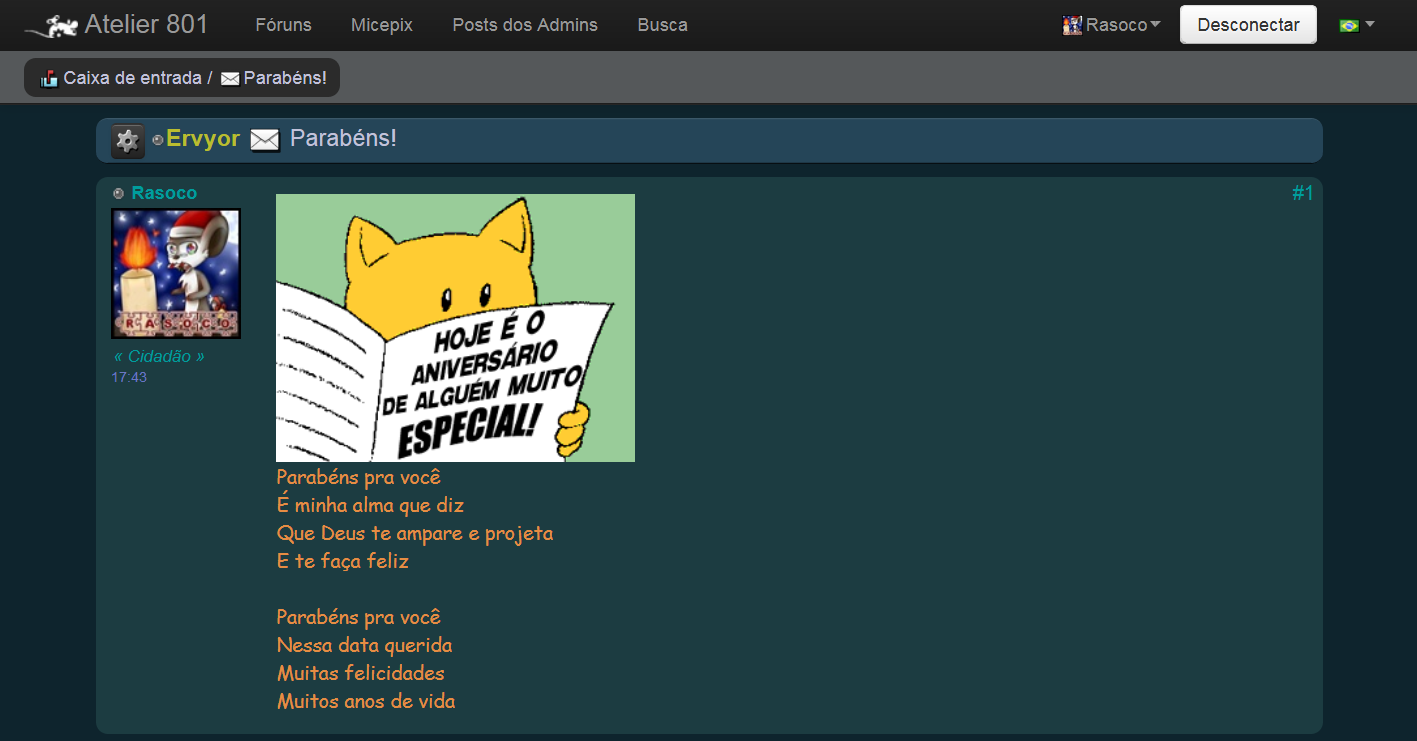
Task: Click Rasoco's candle mouse avatar
Action: 176,274
